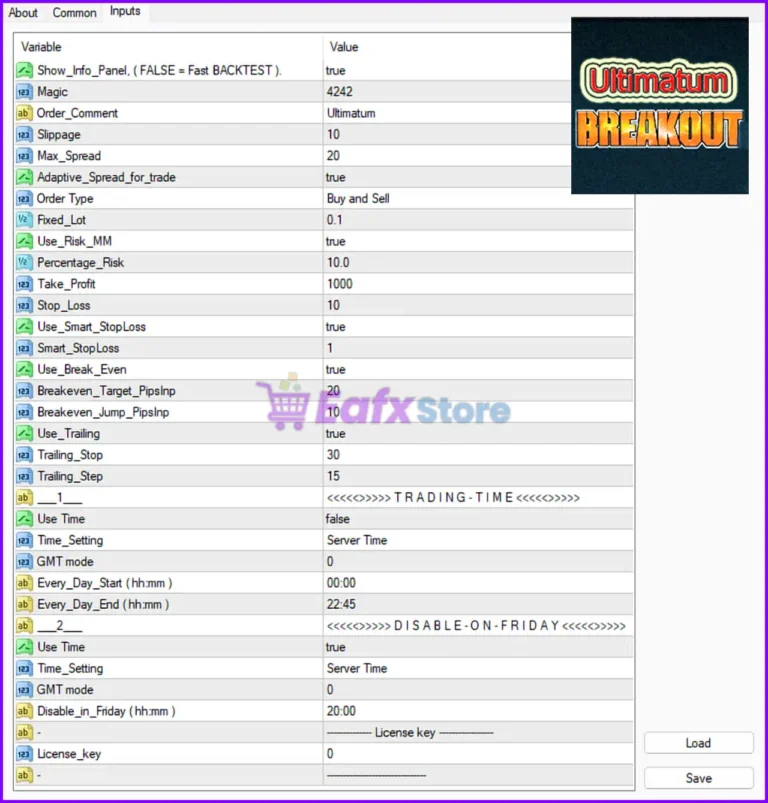This screenshot has width=768, height=803.
Task: Open Time_Setting Server Time dropdown under Disable on Friday
Action: tap(357, 668)
